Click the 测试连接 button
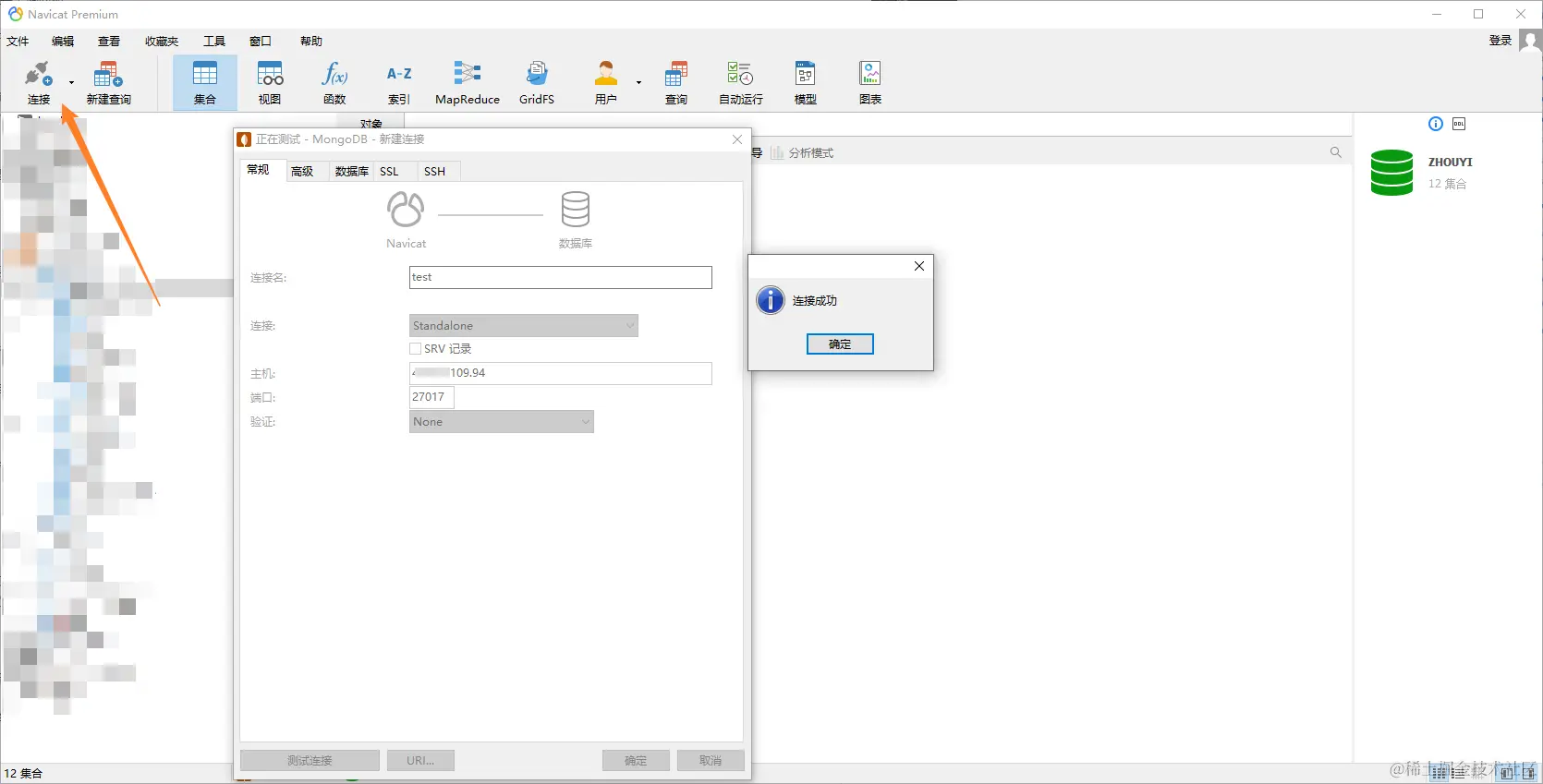Screen dimensions: 1543x784 pos(310,760)
